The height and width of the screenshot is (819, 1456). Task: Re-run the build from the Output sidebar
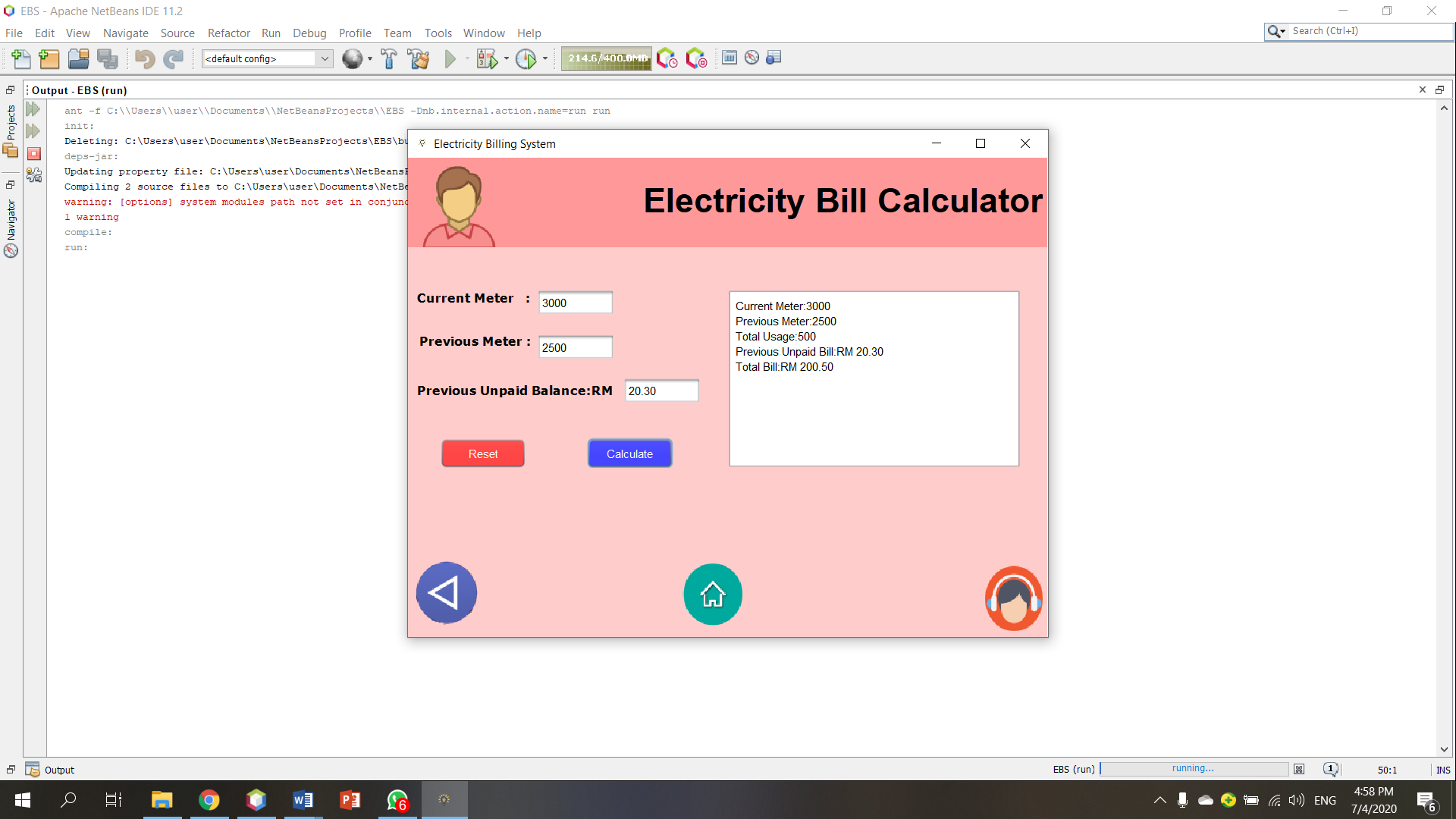click(32, 108)
